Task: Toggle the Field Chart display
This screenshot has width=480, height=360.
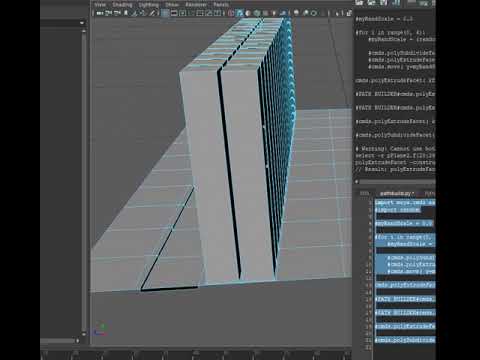Action: click(x=200, y=13)
